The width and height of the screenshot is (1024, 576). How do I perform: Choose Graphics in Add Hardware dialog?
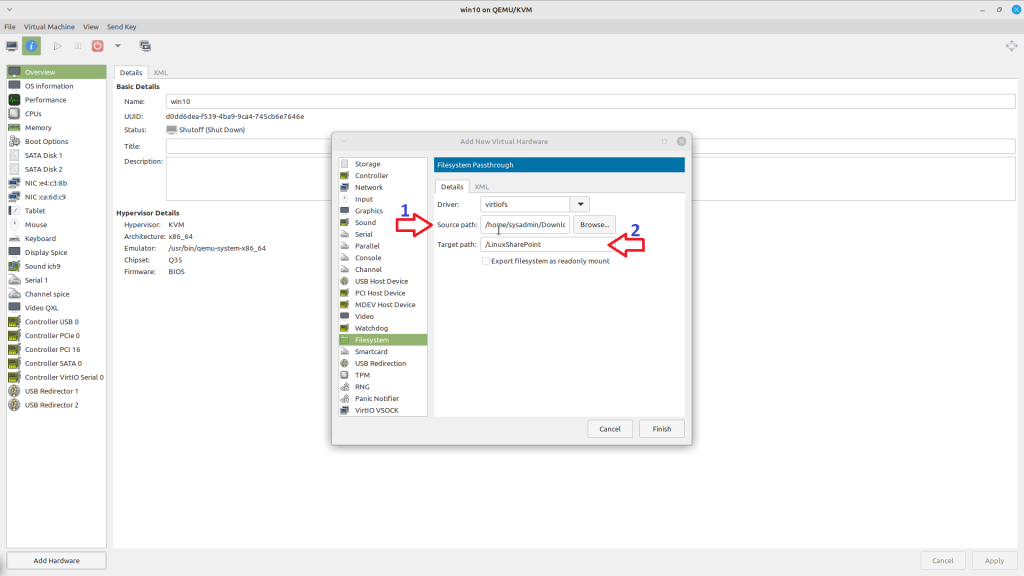[x=383, y=211]
